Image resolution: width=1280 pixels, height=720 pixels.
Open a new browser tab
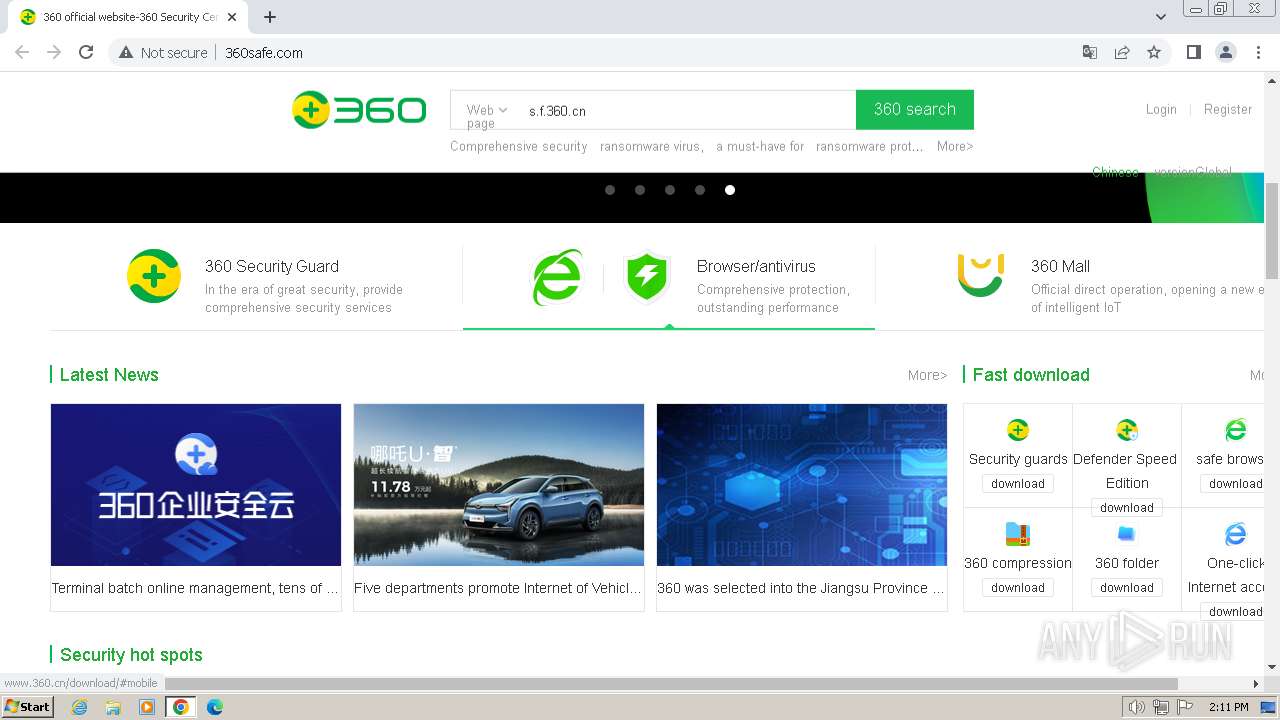coord(270,17)
